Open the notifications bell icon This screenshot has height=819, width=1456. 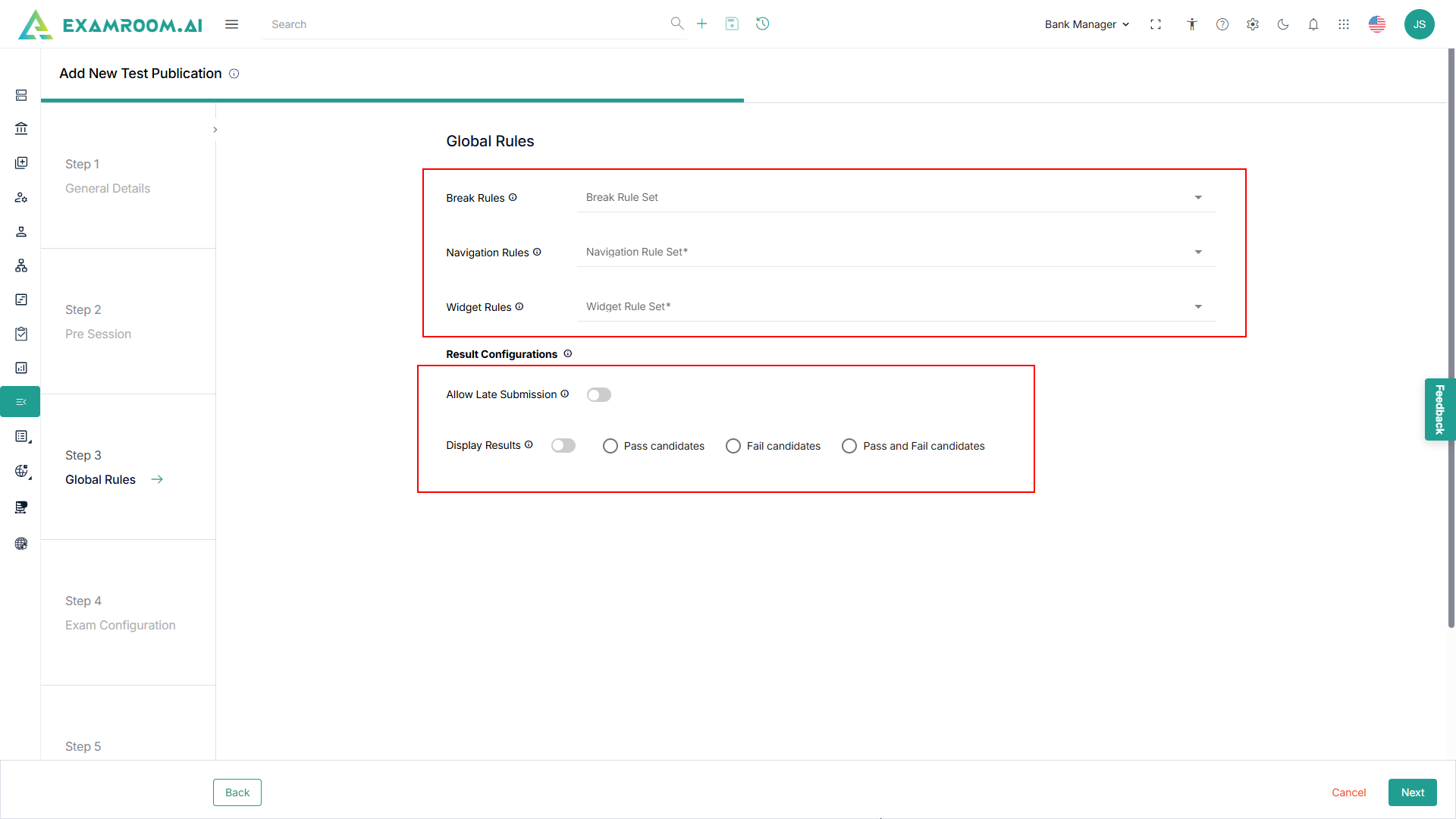click(x=1313, y=24)
